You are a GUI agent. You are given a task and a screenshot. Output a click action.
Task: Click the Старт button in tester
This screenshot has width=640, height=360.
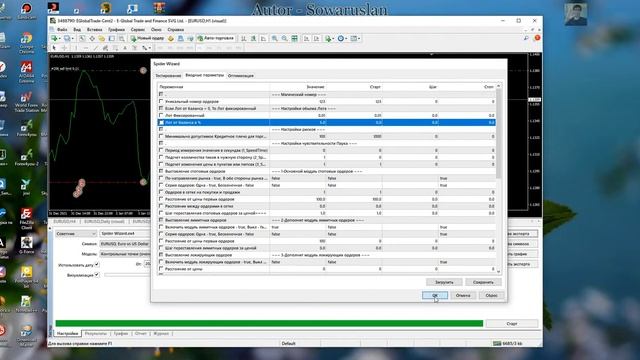click(512, 323)
